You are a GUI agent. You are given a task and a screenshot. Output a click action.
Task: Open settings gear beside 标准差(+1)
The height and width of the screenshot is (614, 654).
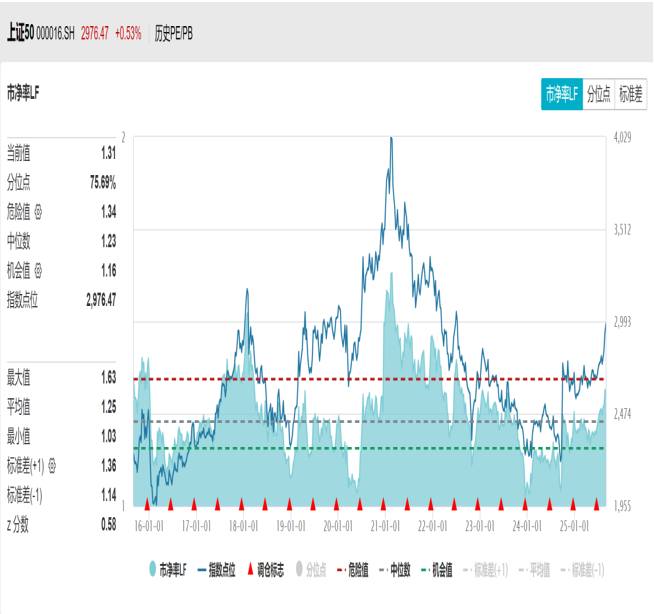[52, 466]
